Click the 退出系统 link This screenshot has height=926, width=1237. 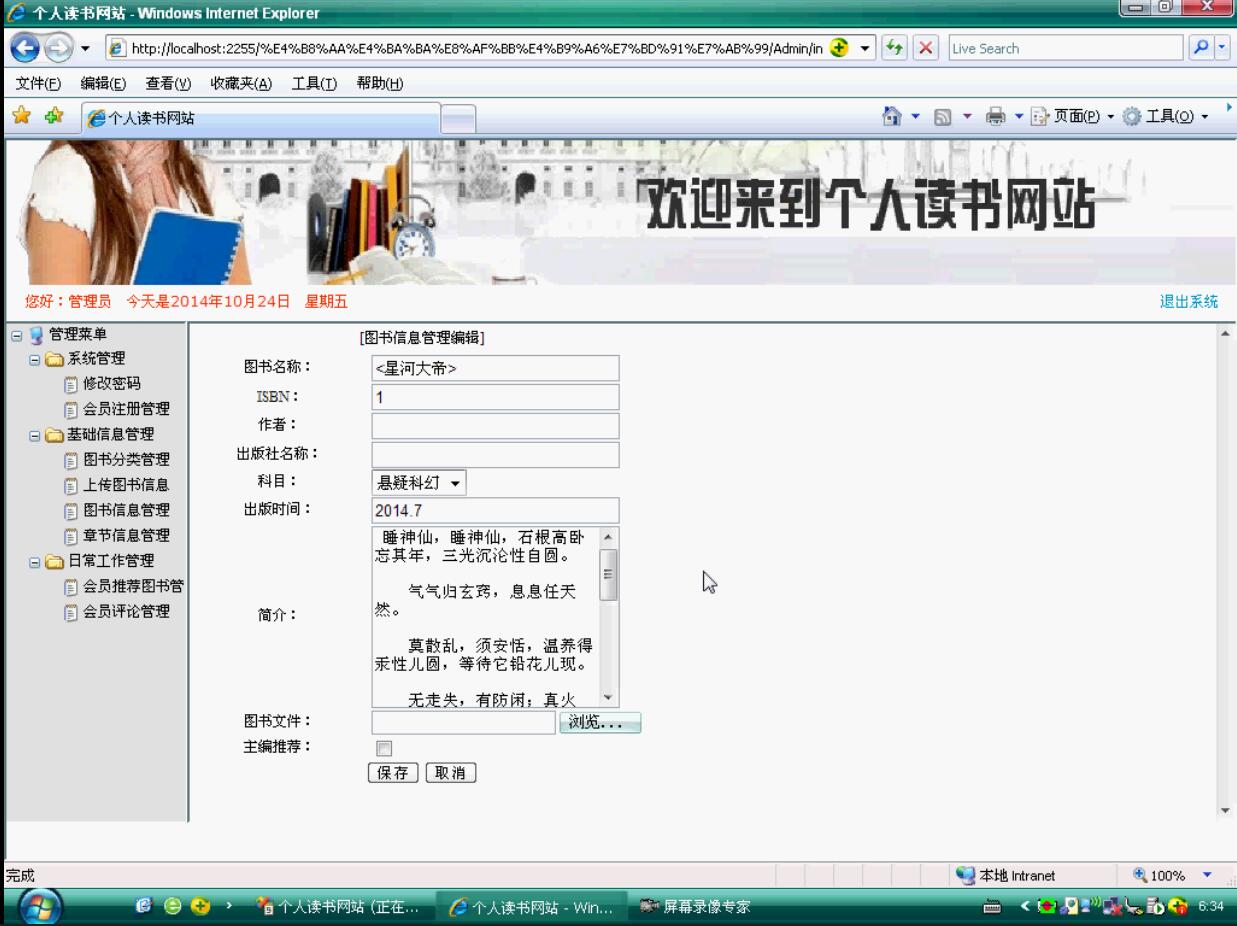1189,302
